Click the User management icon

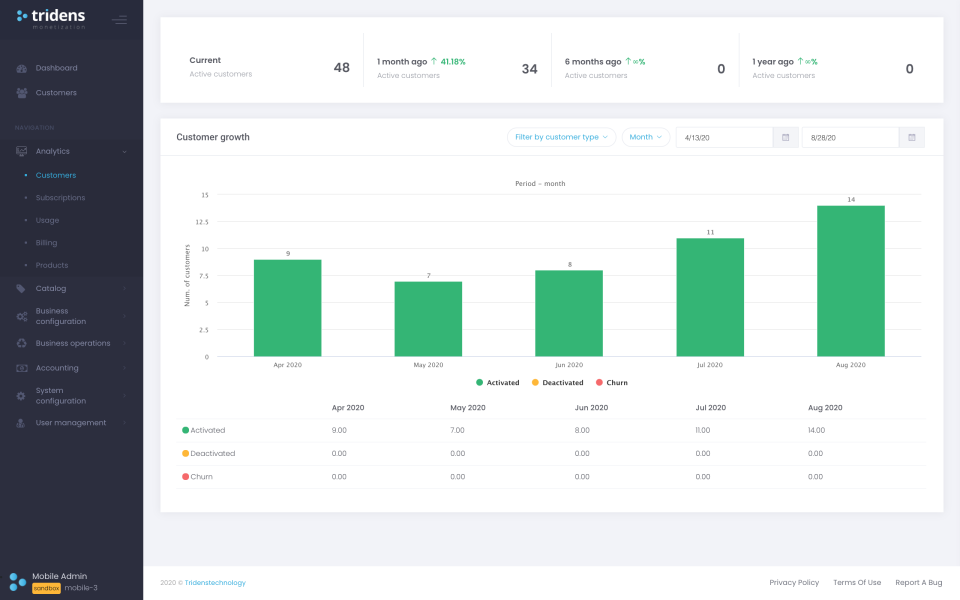click(x=21, y=422)
